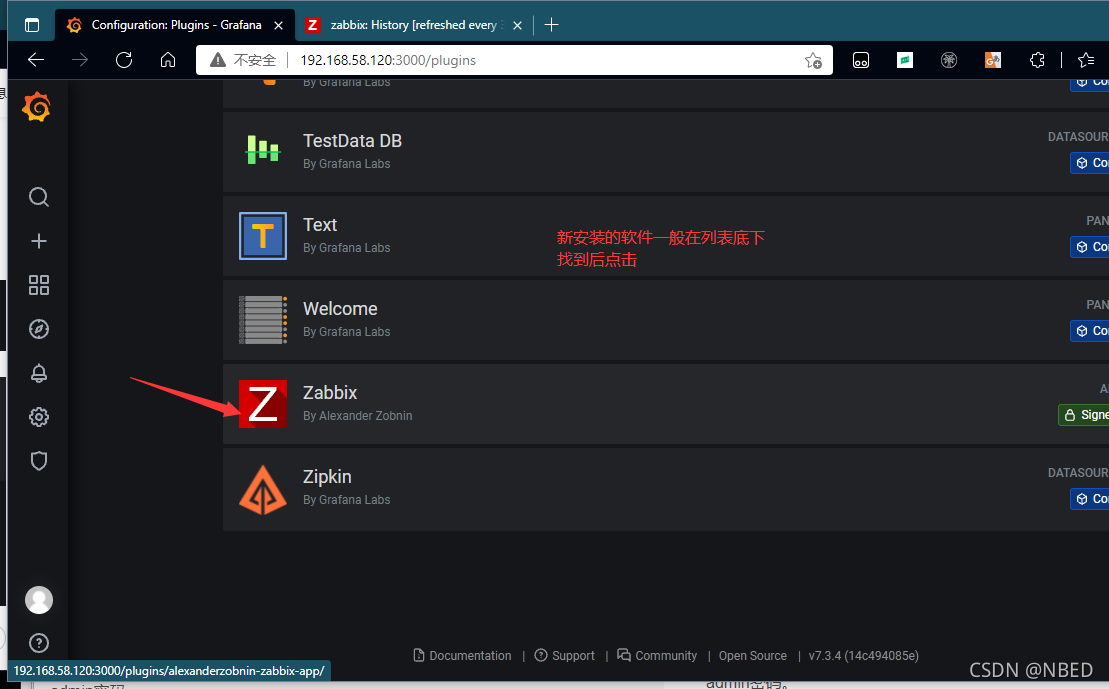Screen dimensions: 1109x689
Task: Open the Explore compass icon
Action: (39, 329)
